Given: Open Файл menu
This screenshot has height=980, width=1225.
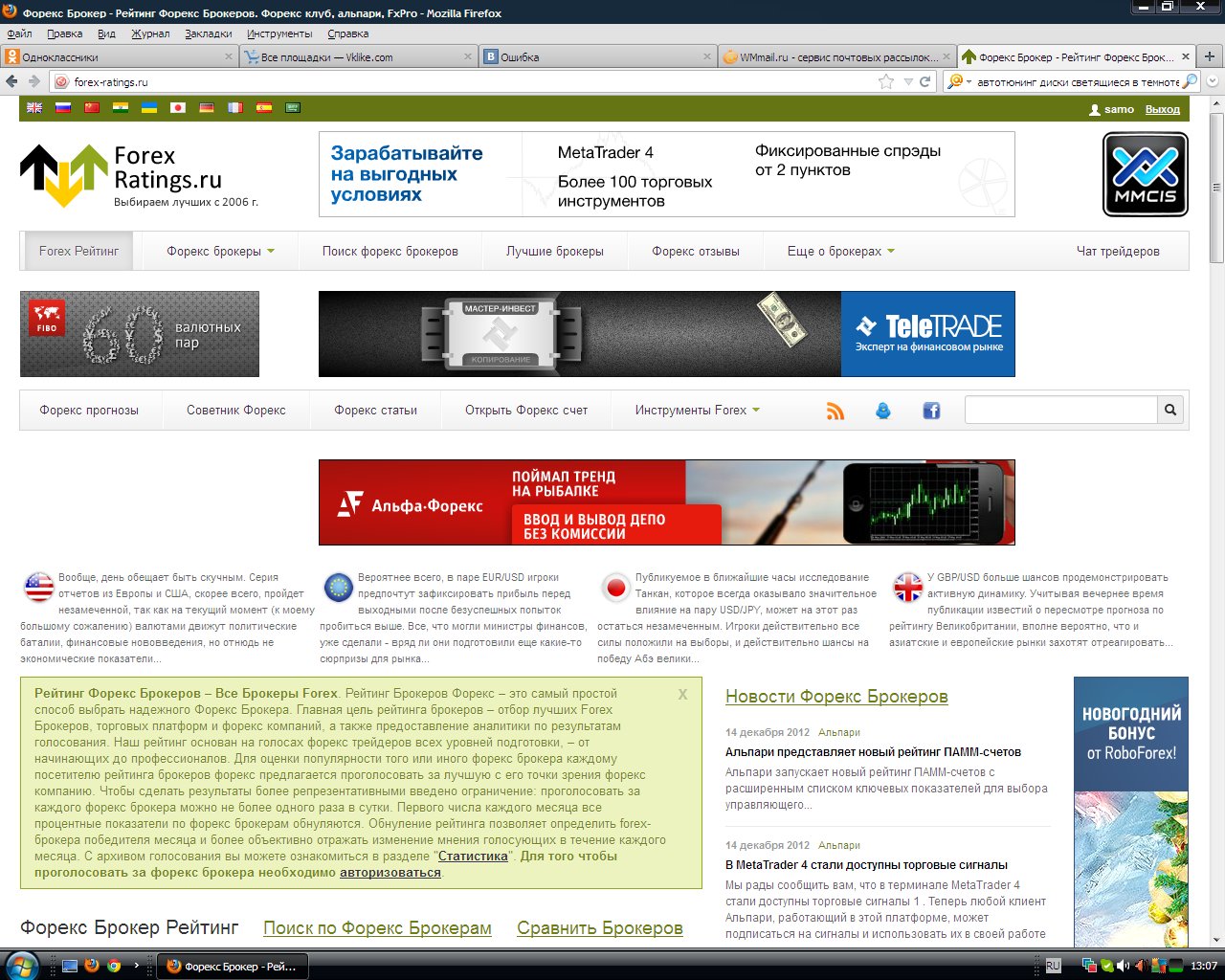Looking at the screenshot, I should click(x=19, y=33).
